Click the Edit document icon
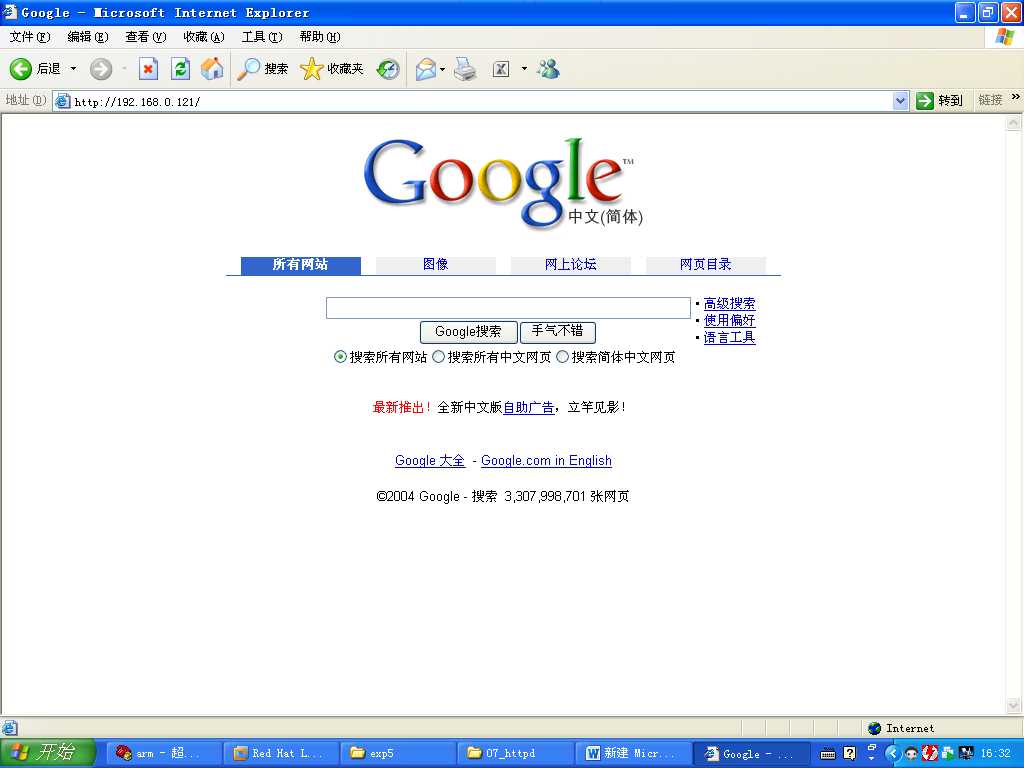This screenshot has width=1024, height=768. click(501, 69)
